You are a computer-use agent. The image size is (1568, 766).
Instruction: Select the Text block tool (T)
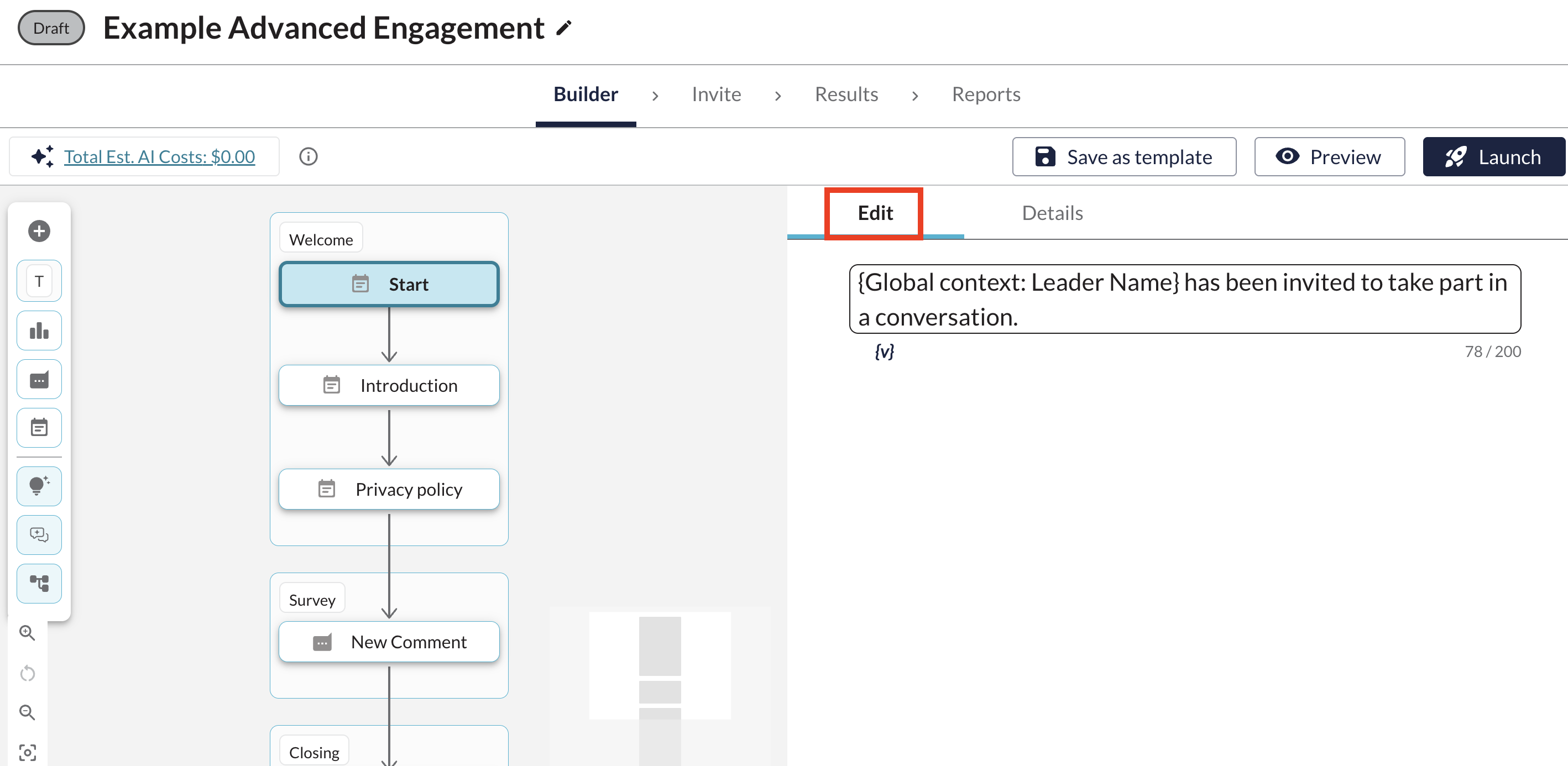pos(39,281)
